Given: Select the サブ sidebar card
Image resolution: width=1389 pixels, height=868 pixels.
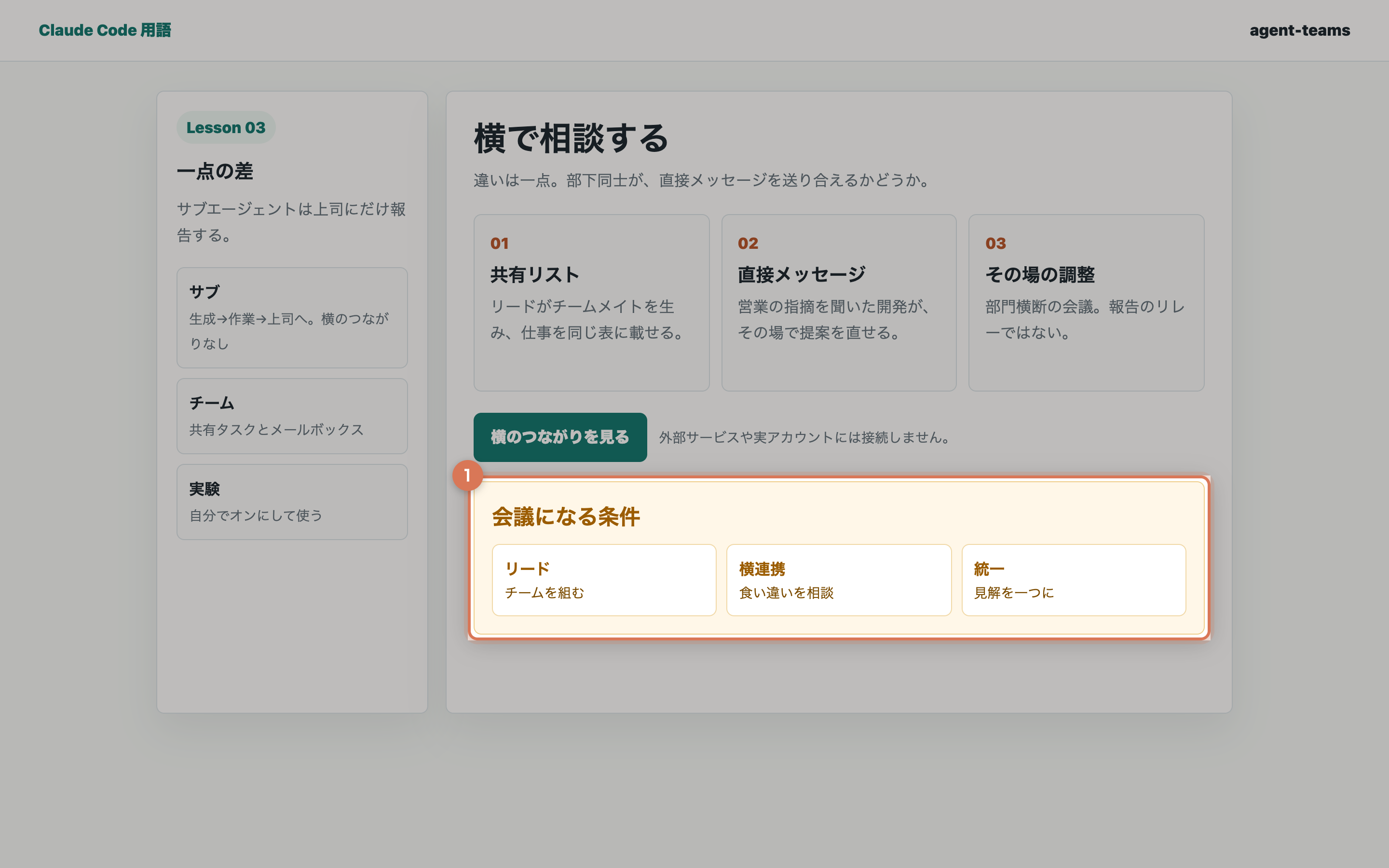Looking at the screenshot, I should point(292,317).
